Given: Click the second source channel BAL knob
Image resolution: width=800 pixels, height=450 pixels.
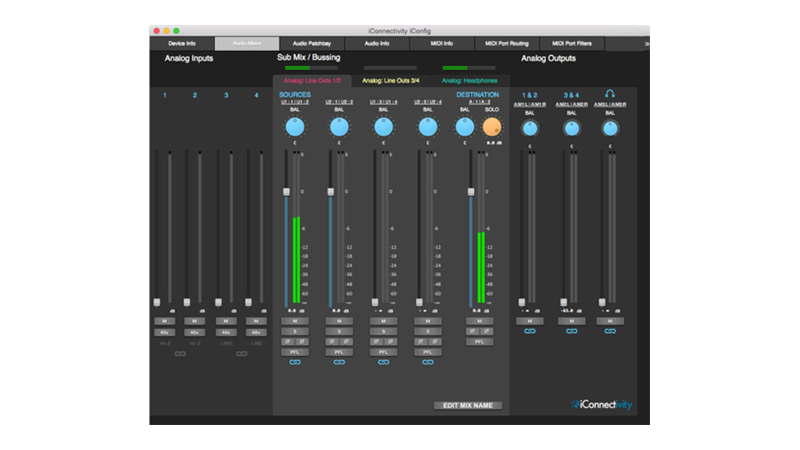Looking at the screenshot, I should click(339, 127).
